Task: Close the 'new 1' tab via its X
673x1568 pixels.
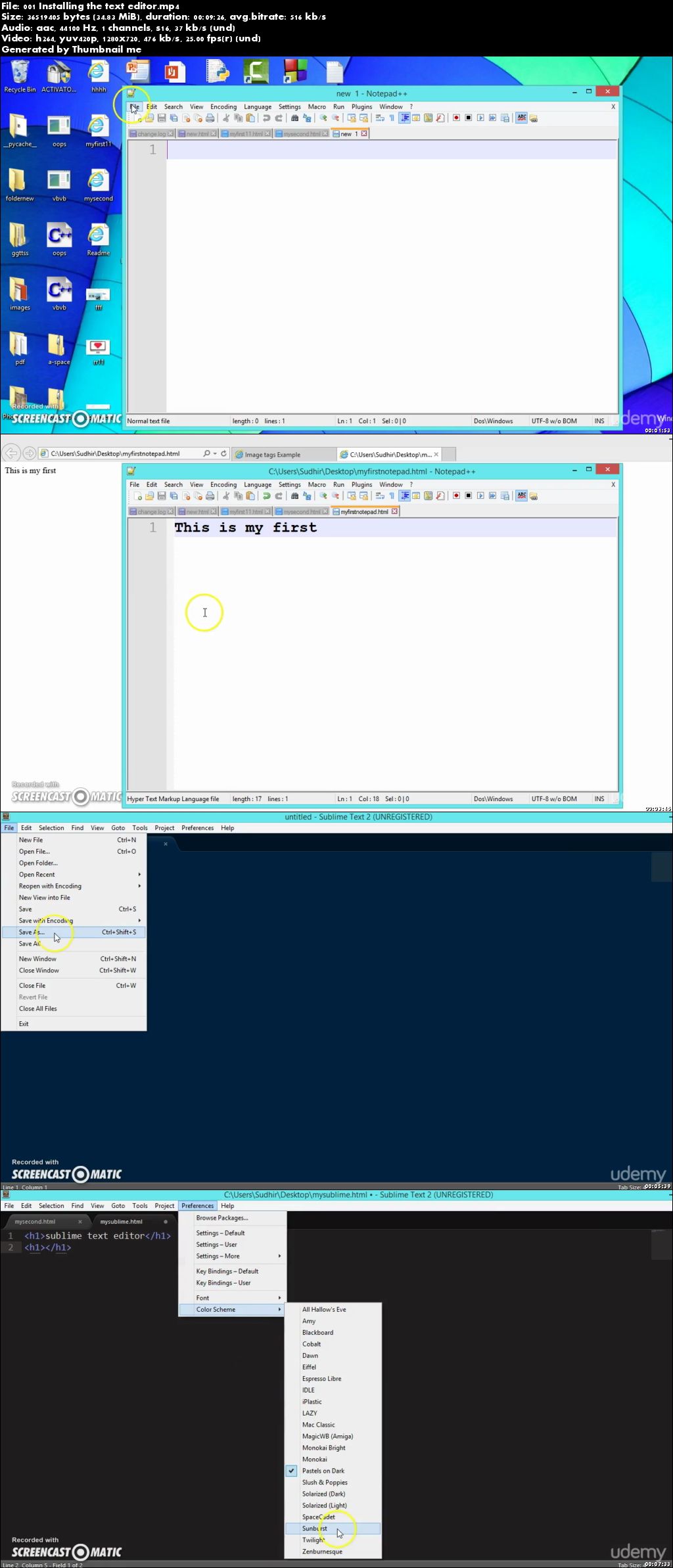Action: (x=363, y=133)
